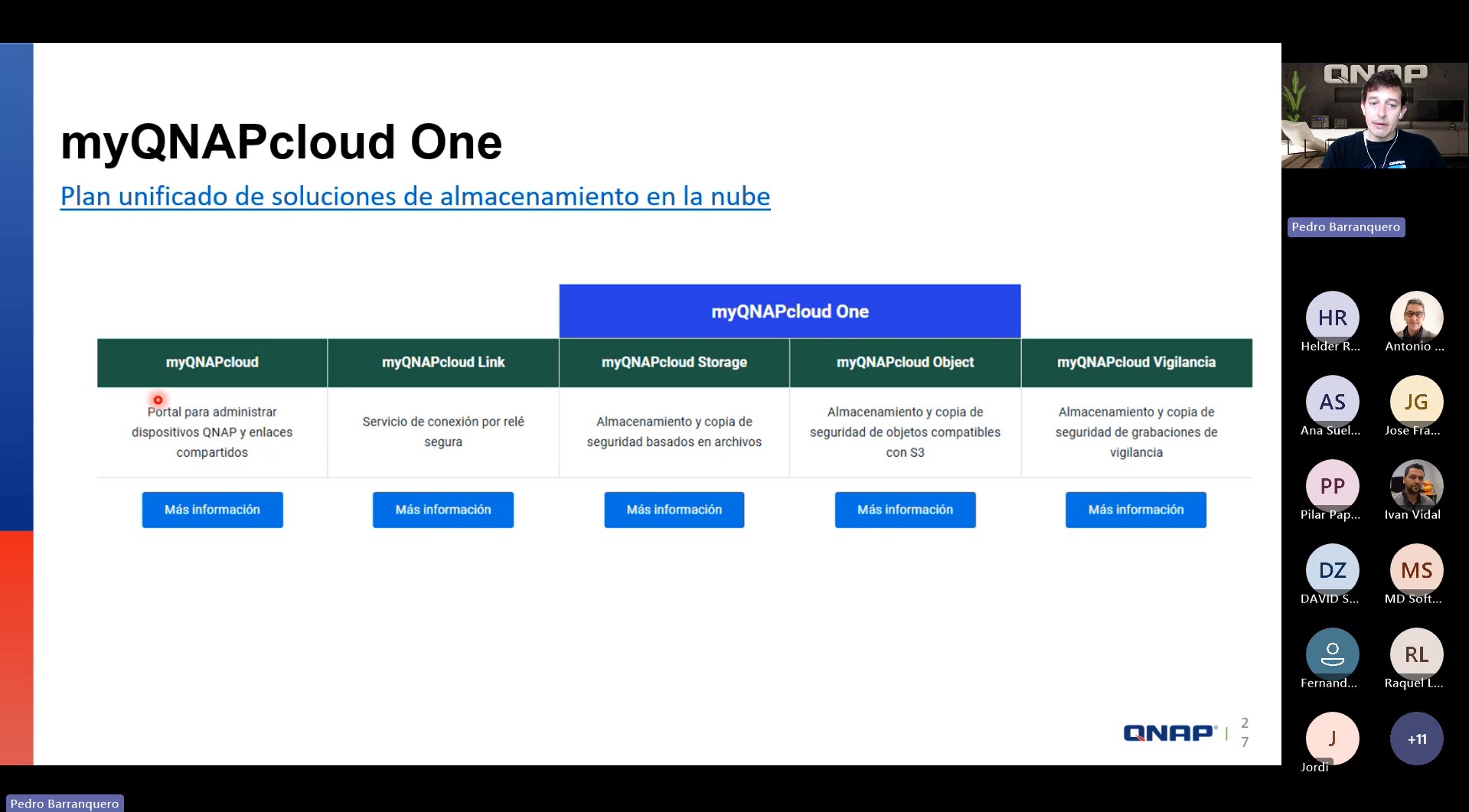Screen dimensions: 1469x812
Task: Click the presenter's webcam video thumbnail
Action: (x=1374, y=116)
